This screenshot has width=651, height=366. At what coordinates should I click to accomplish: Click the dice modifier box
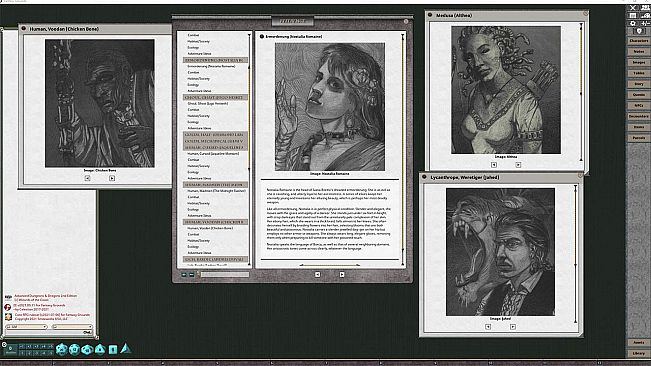pyautogui.click(x=10, y=350)
